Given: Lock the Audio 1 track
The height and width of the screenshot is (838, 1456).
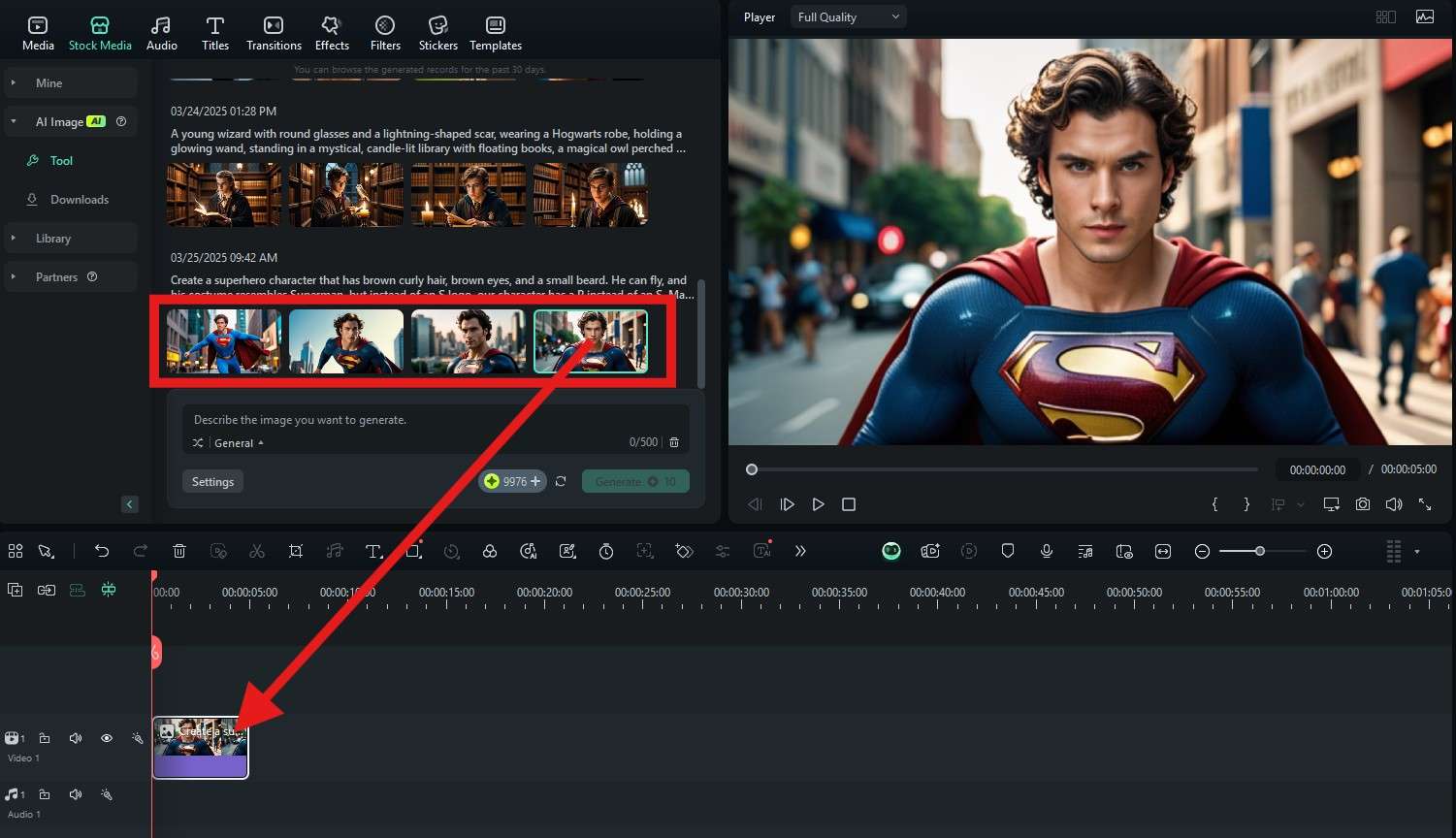Looking at the screenshot, I should coord(45,794).
